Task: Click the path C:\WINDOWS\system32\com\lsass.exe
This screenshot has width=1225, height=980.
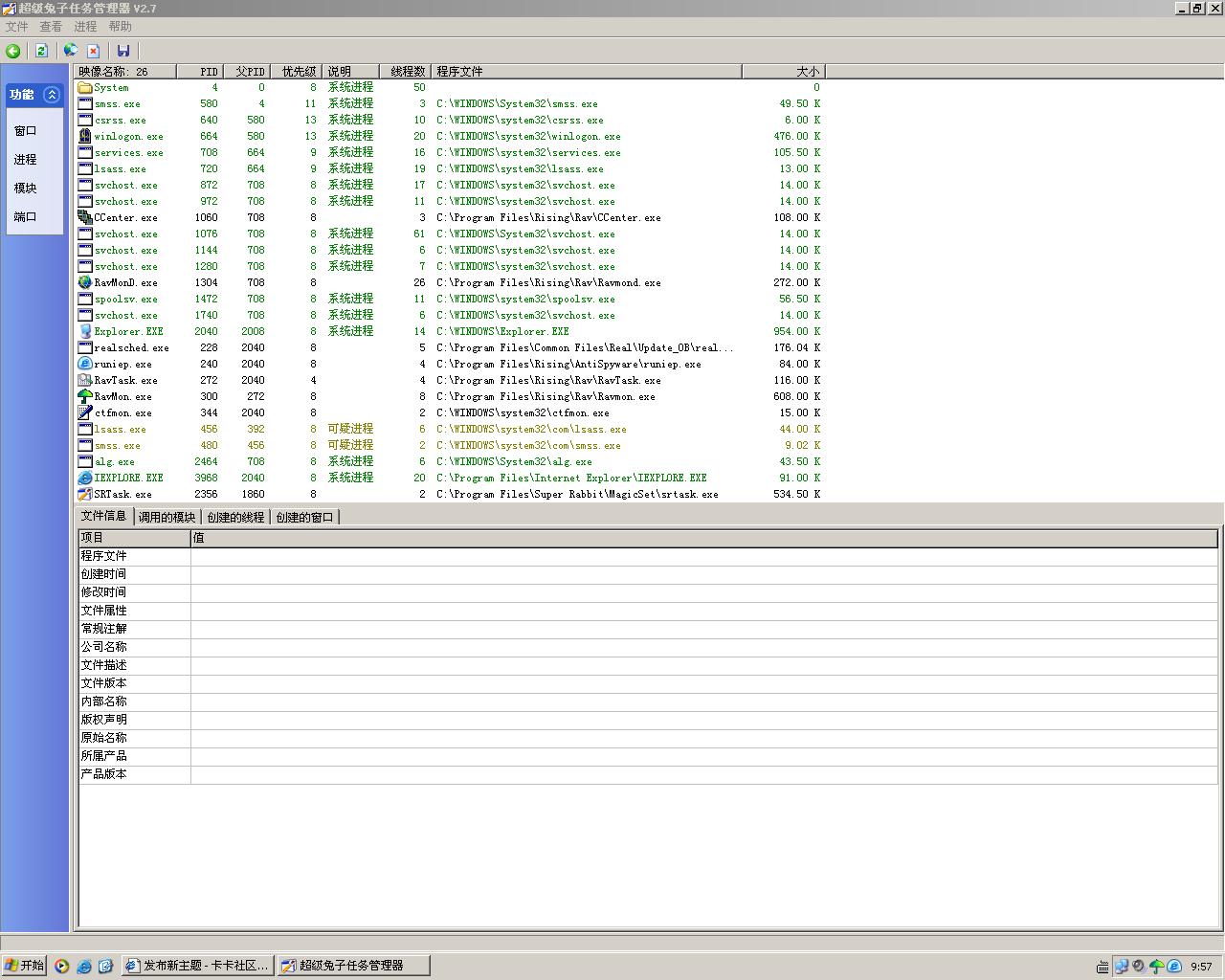Action: (x=531, y=430)
